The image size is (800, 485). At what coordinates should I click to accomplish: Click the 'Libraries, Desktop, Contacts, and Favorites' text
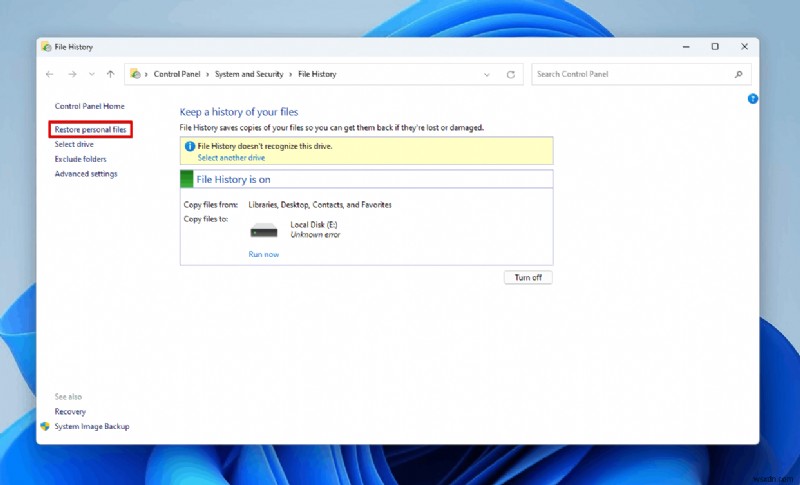point(320,205)
